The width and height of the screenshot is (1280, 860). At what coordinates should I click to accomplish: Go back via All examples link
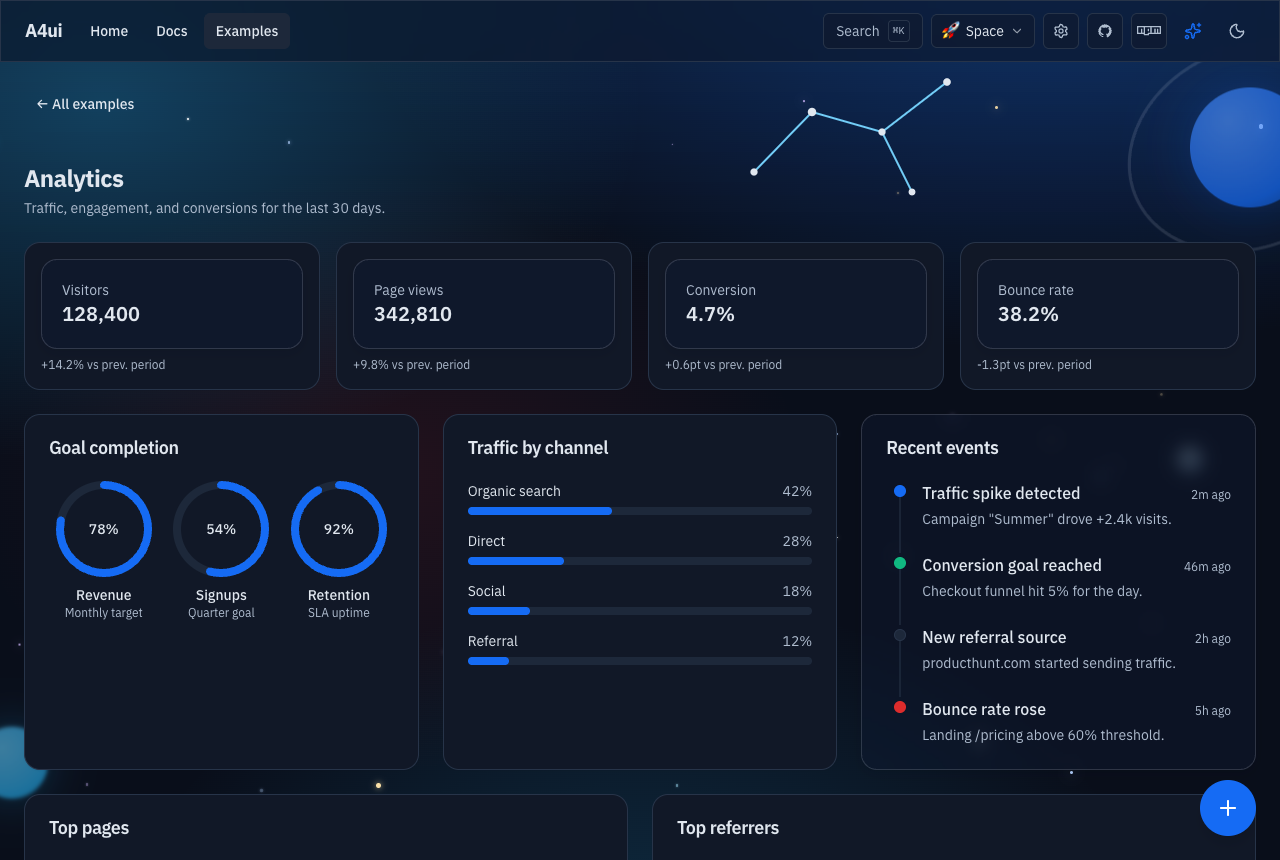85,104
